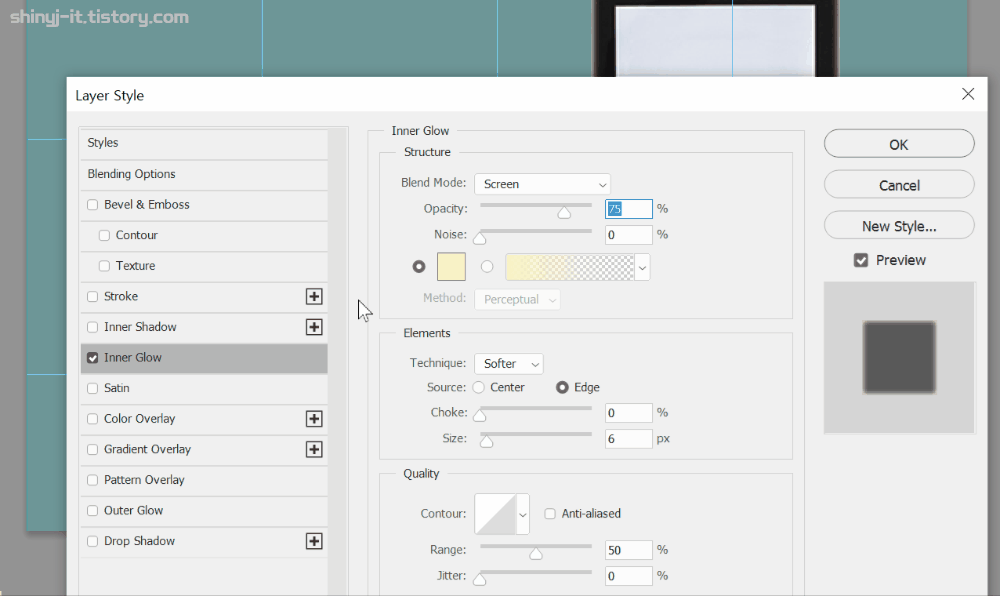This screenshot has height=596, width=1000.
Task: Open the Technique Softer dropdown
Action: [508, 364]
